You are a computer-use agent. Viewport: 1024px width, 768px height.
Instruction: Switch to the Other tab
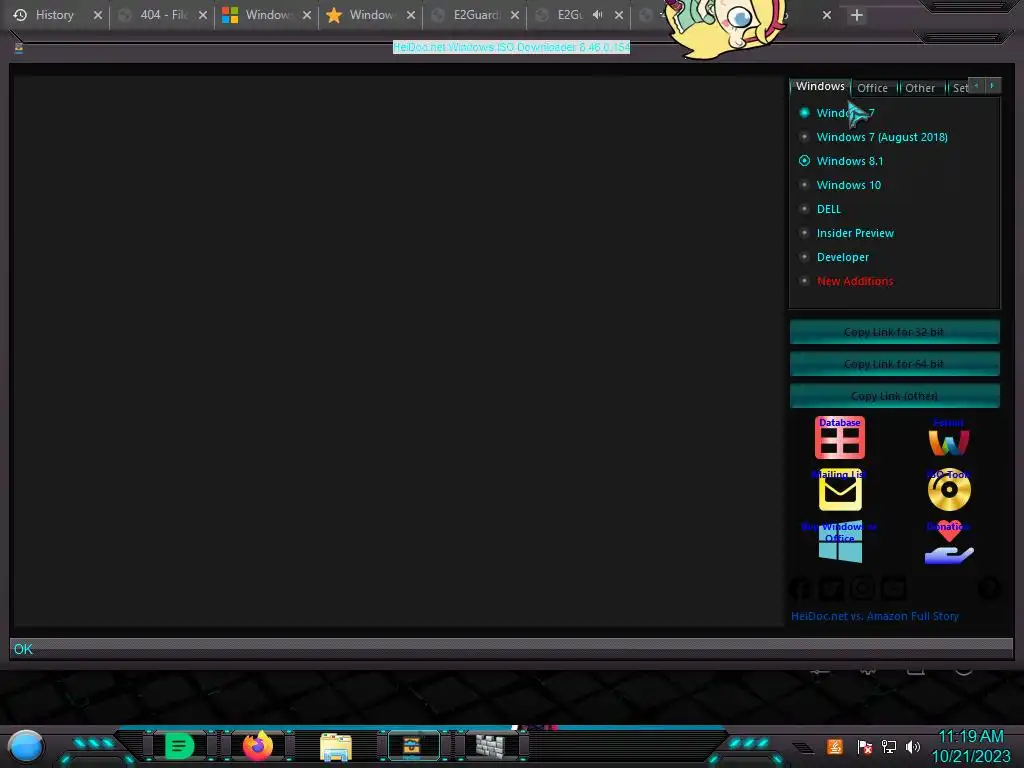point(920,88)
